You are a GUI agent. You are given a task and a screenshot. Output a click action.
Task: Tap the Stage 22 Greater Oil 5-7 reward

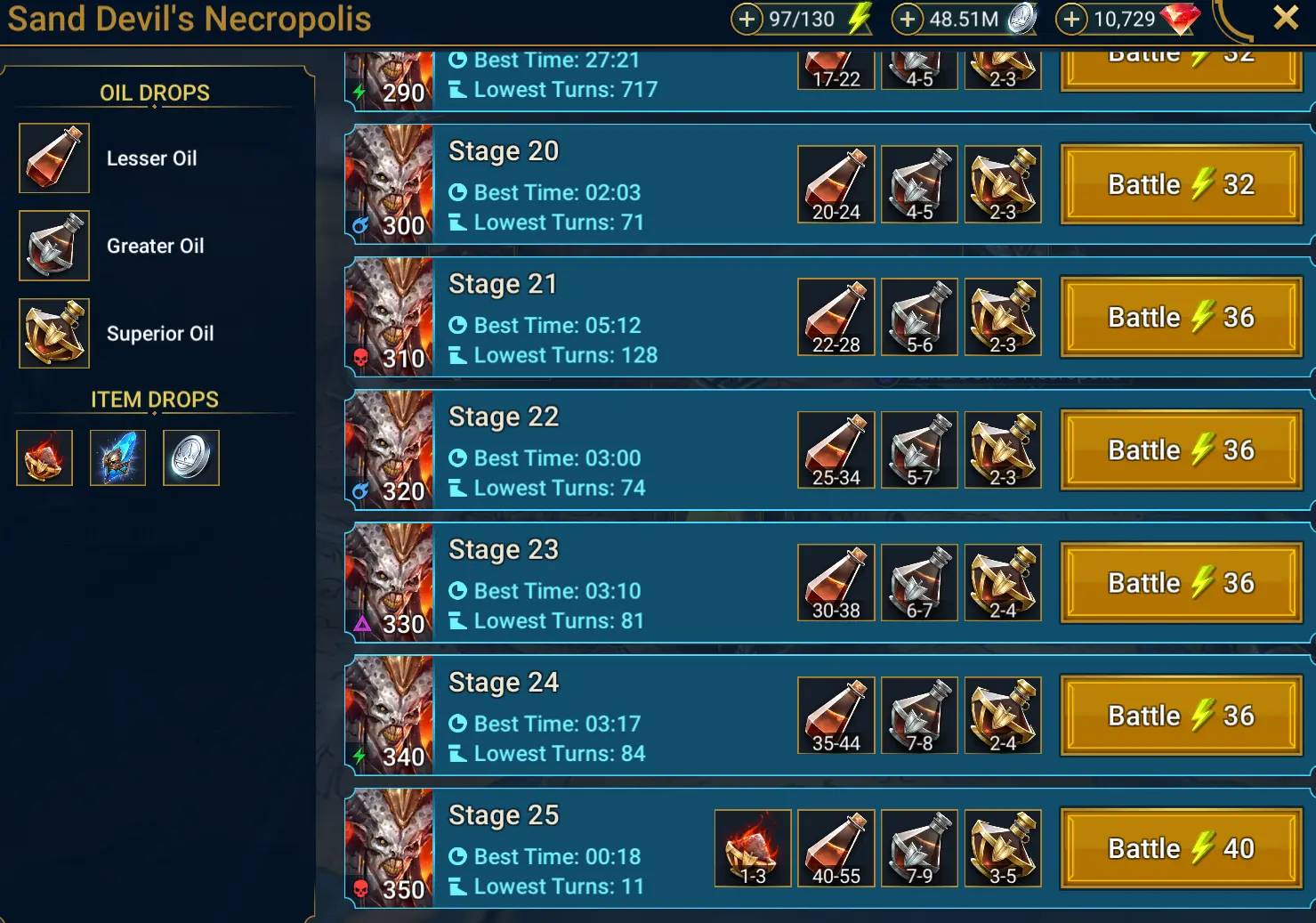[919, 449]
